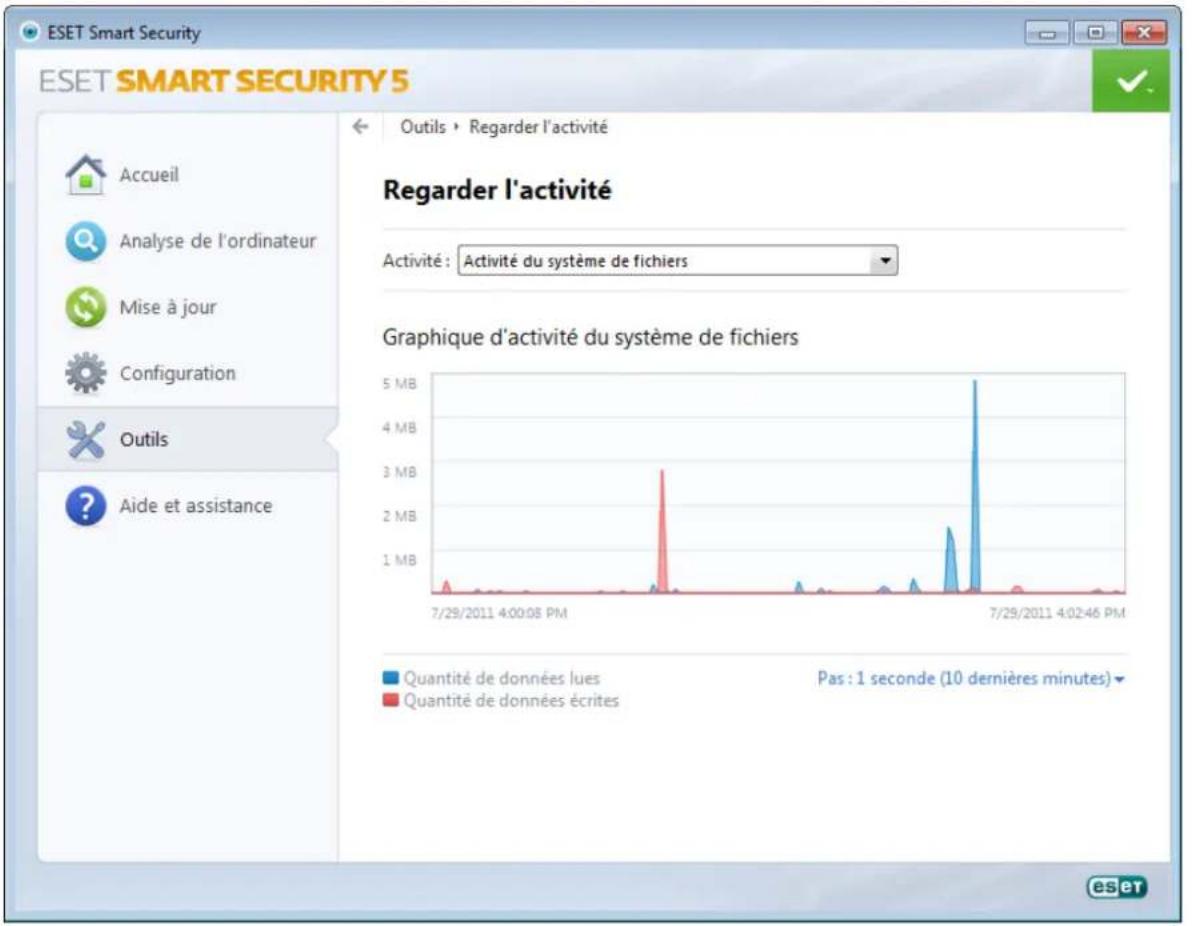The image size is (1192, 926).
Task: Click Quantité de données lues legend label
Action: coord(502,678)
